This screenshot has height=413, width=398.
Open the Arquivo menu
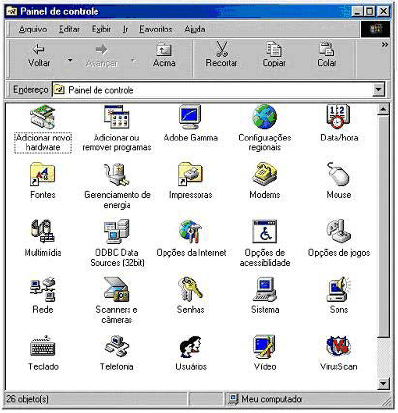pos(33,29)
